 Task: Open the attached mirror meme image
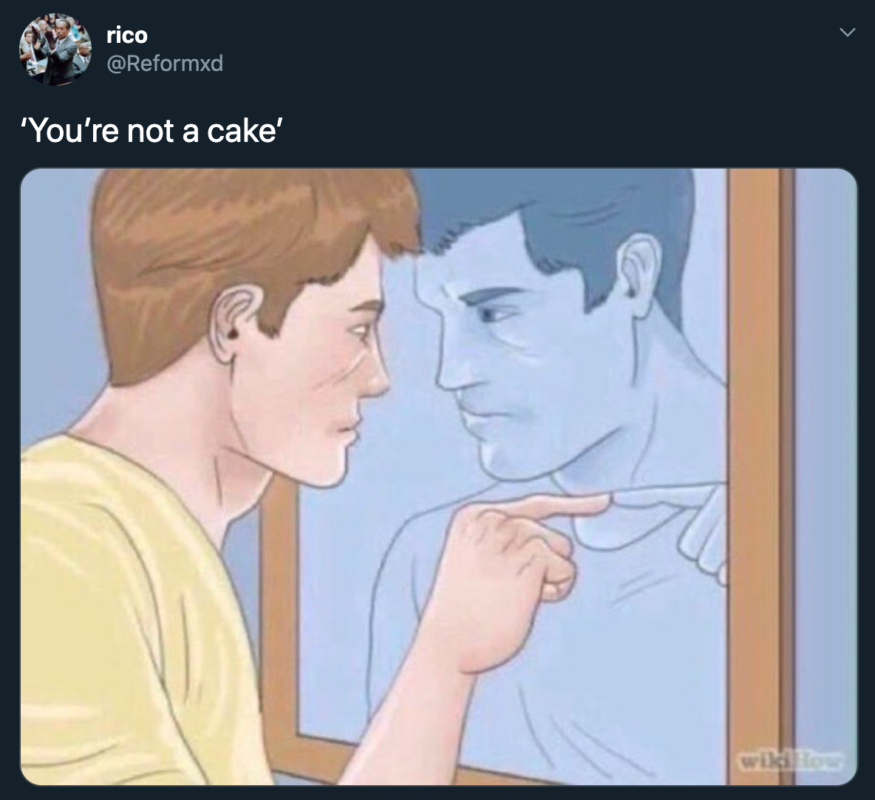tap(439, 477)
